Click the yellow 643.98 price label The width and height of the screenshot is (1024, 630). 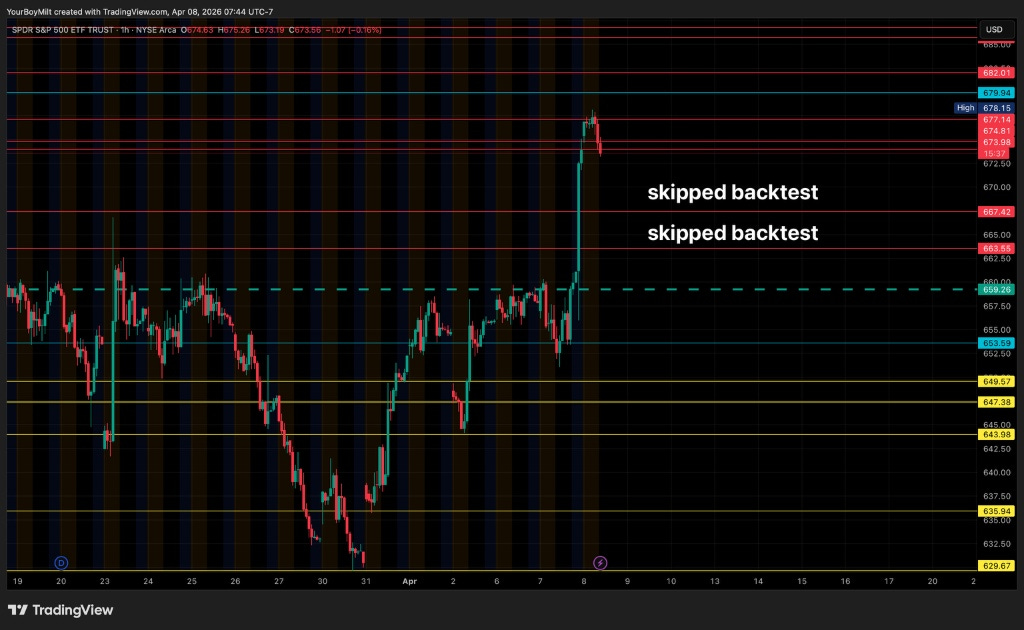click(996, 434)
